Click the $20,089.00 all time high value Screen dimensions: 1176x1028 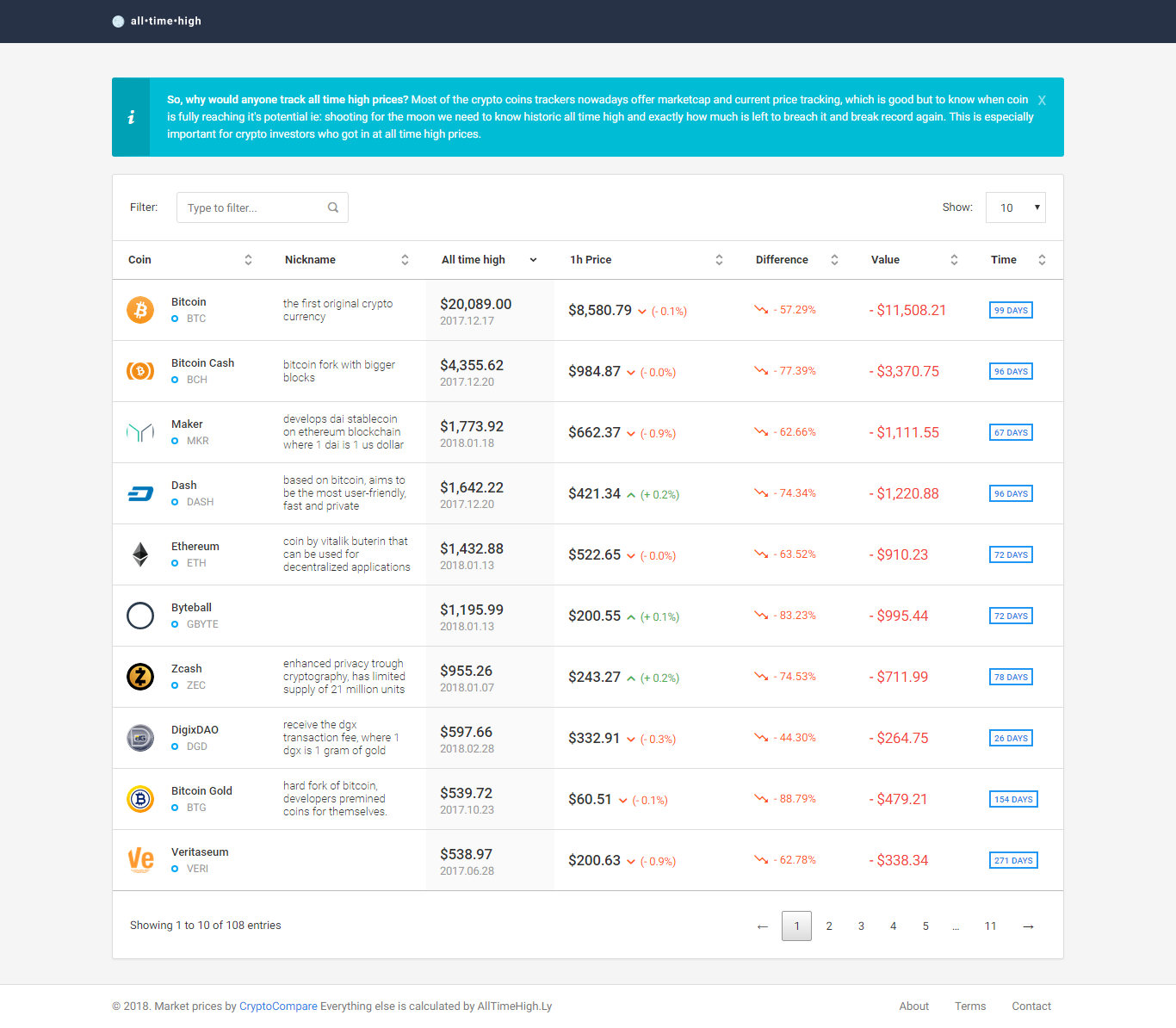point(476,304)
